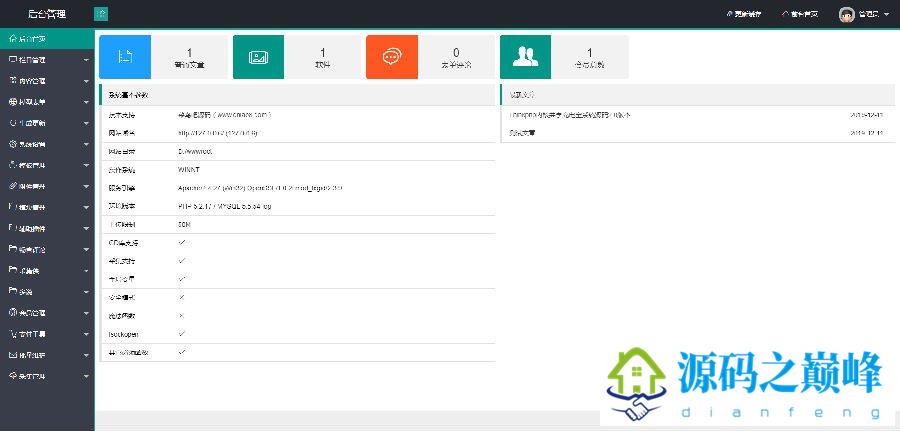Viewport: 900px width, 431px height.
Task: Click the home icon in the active sidebar item
Action: click(x=12, y=39)
